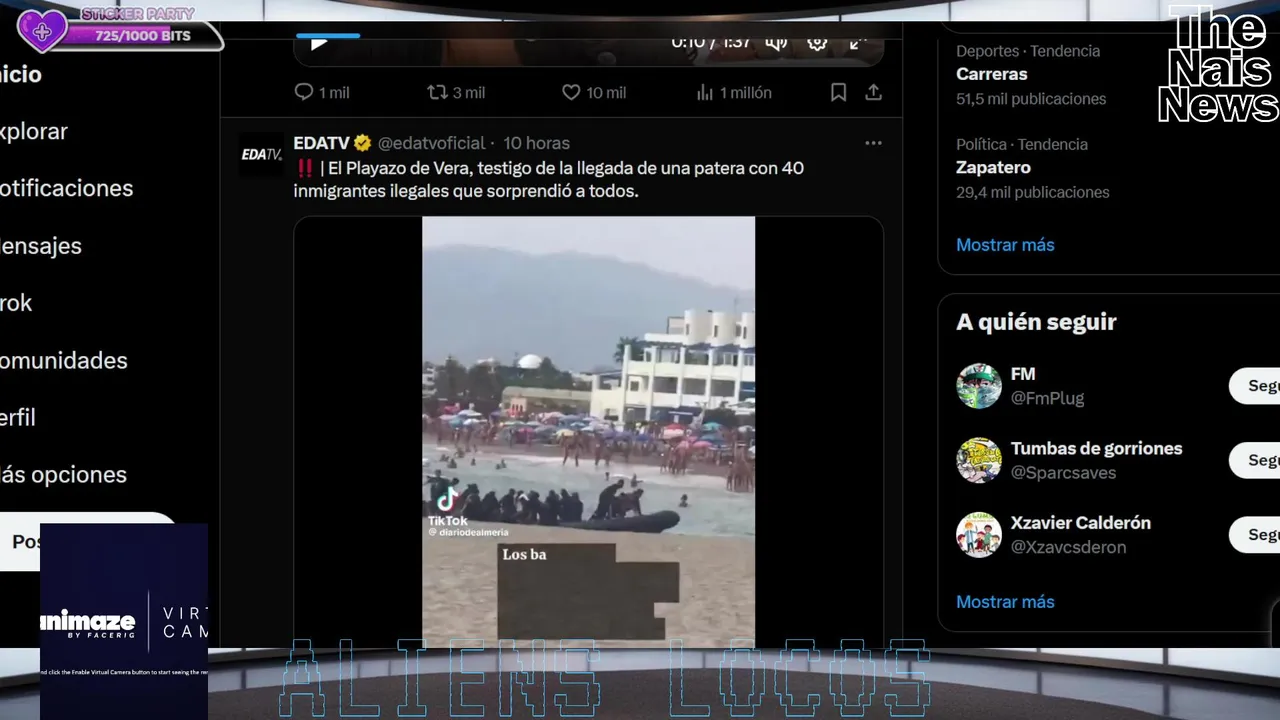
Task: Share the post with the upload icon
Action: (x=873, y=92)
